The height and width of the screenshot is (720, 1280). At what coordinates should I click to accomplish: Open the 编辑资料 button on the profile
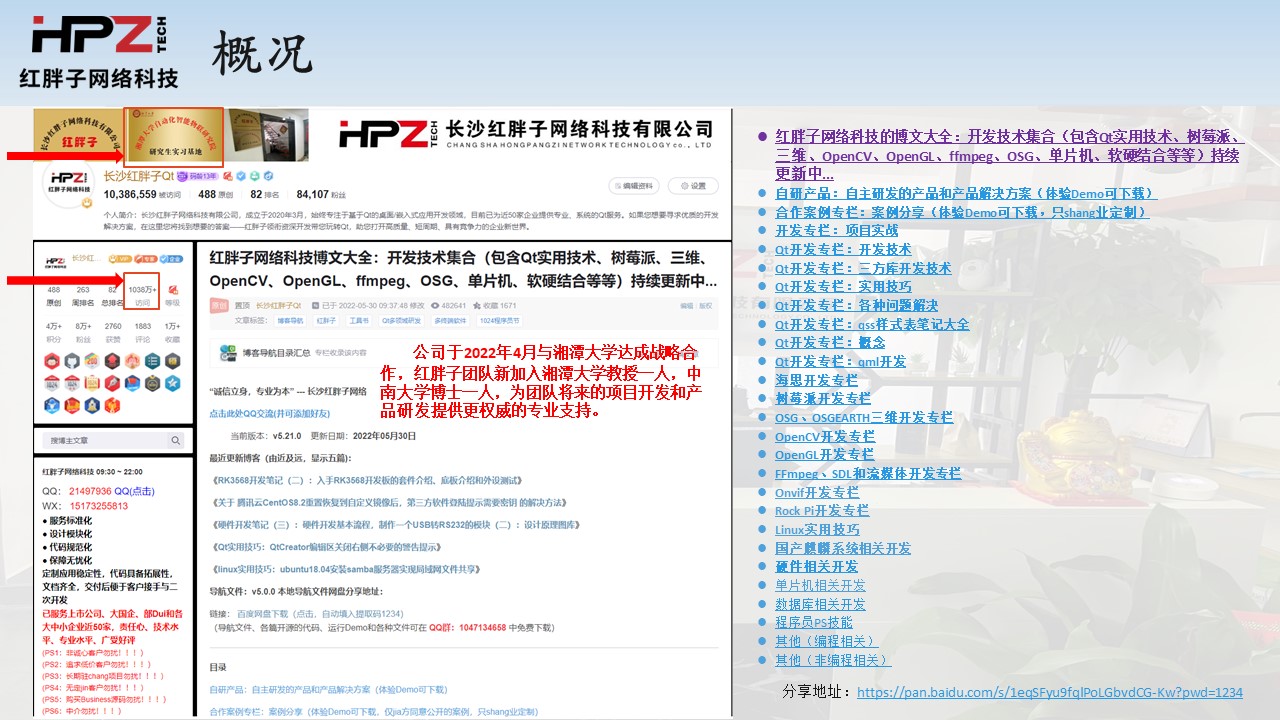click(x=634, y=186)
